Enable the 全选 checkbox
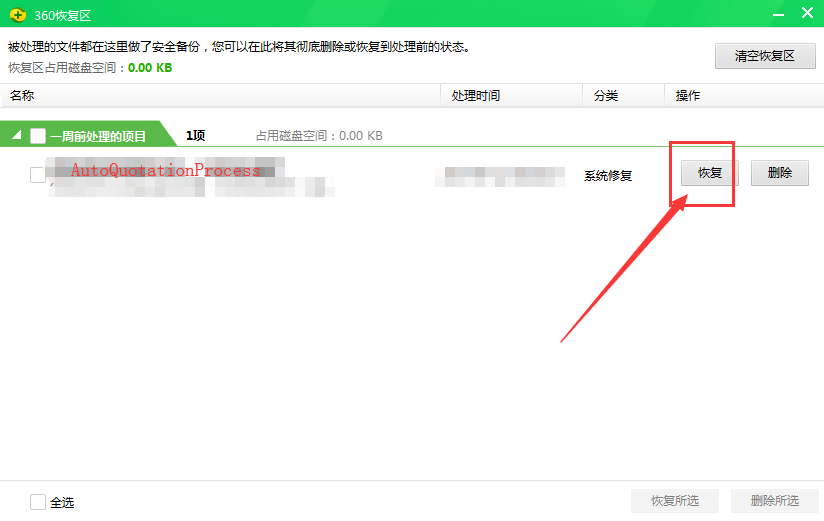824x521 pixels. pos(38,502)
